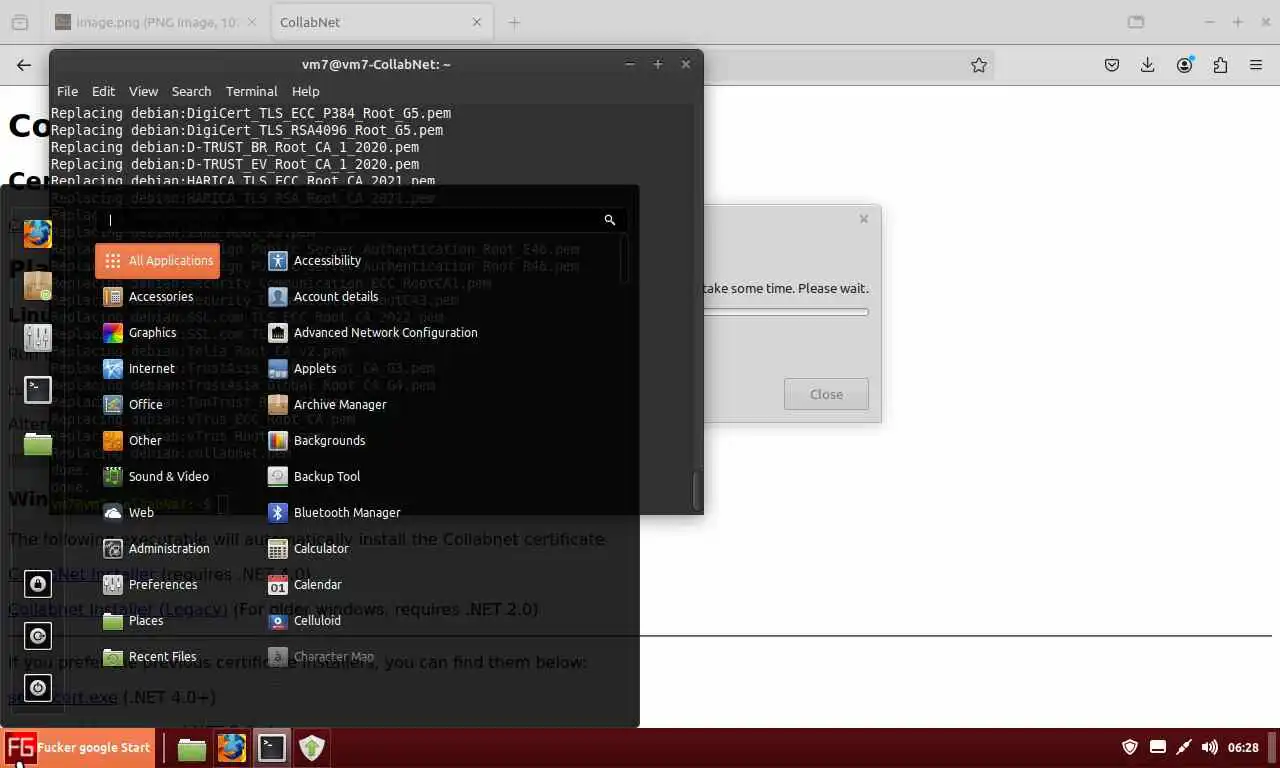Screen dimensions: 1280x768
Task: Select the Web category
Action: [x=157, y=513]
